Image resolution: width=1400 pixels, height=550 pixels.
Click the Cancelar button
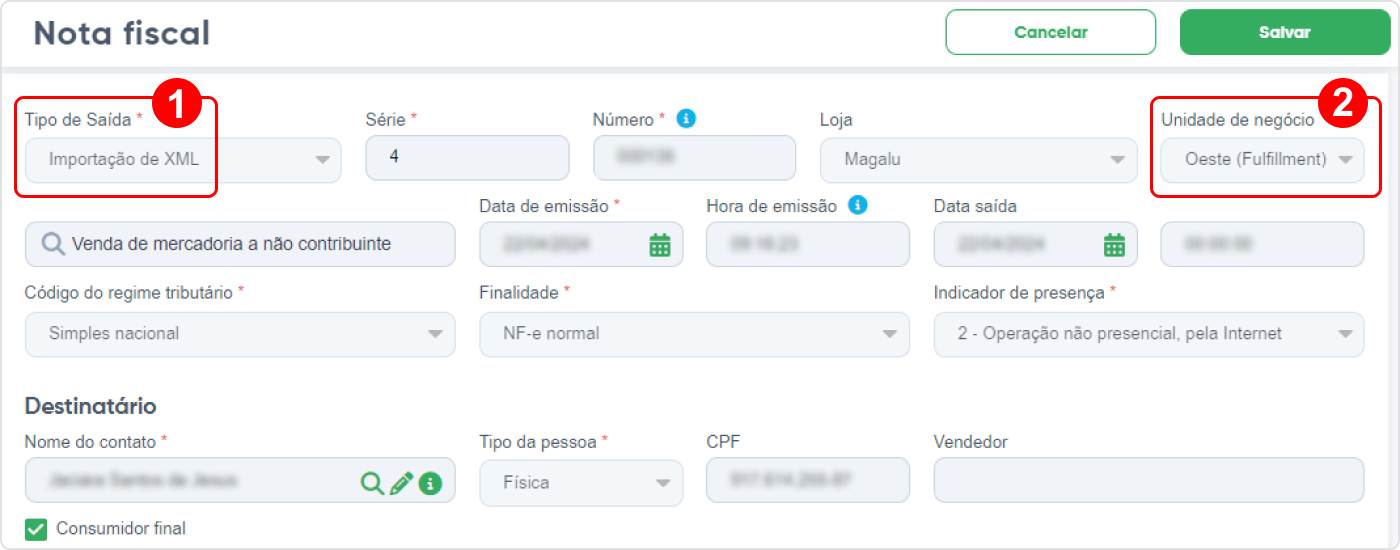[1051, 32]
